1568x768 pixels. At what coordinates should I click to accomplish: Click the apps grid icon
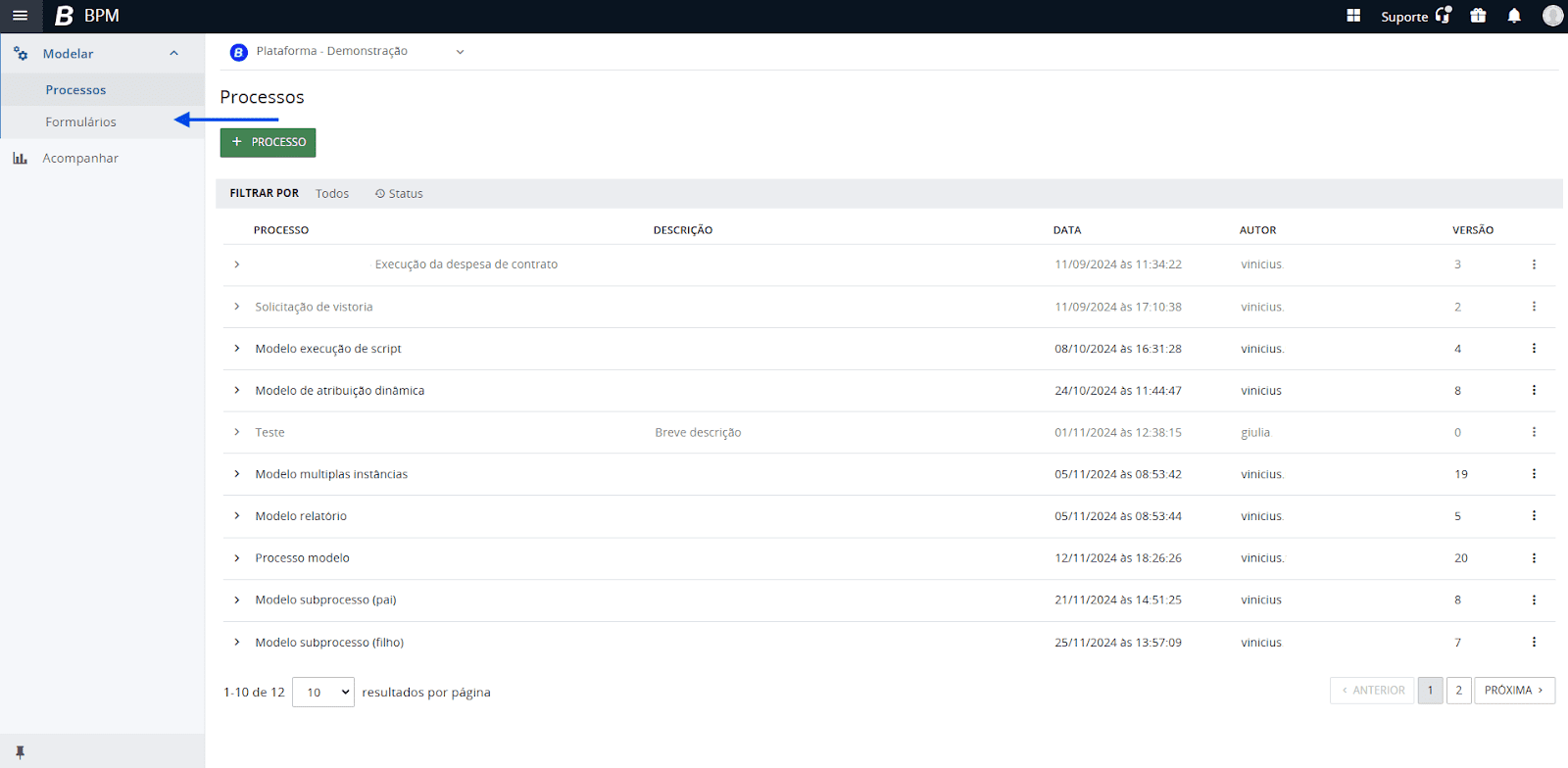click(1353, 16)
